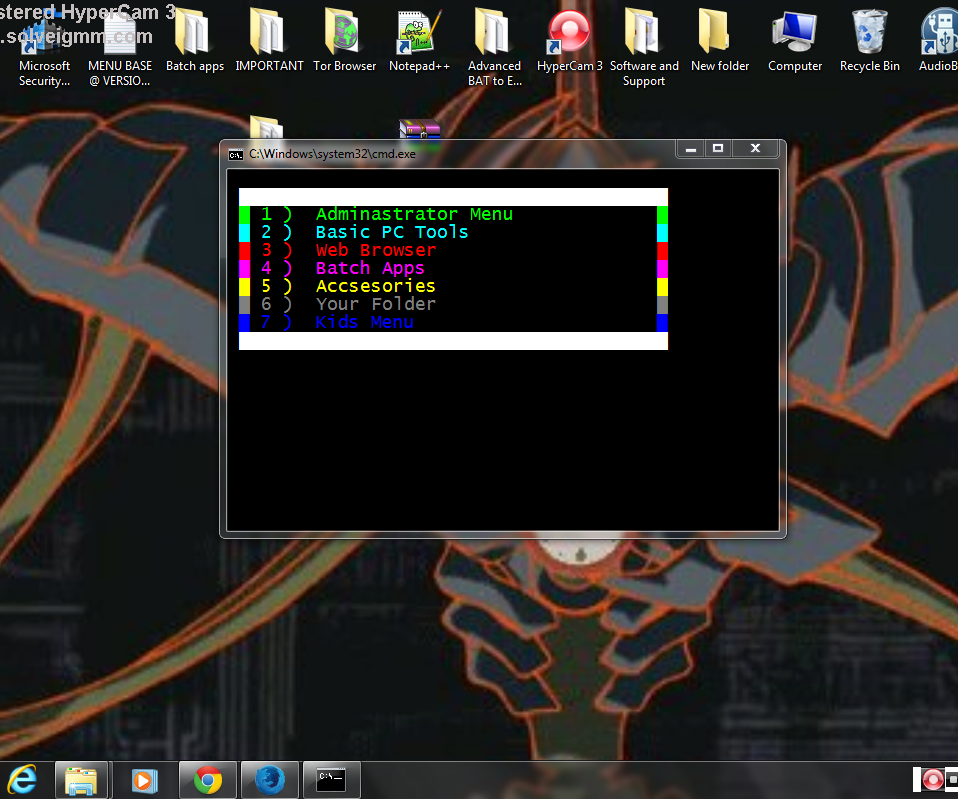
Task: Launch Google Chrome from the taskbar
Action: (207, 779)
